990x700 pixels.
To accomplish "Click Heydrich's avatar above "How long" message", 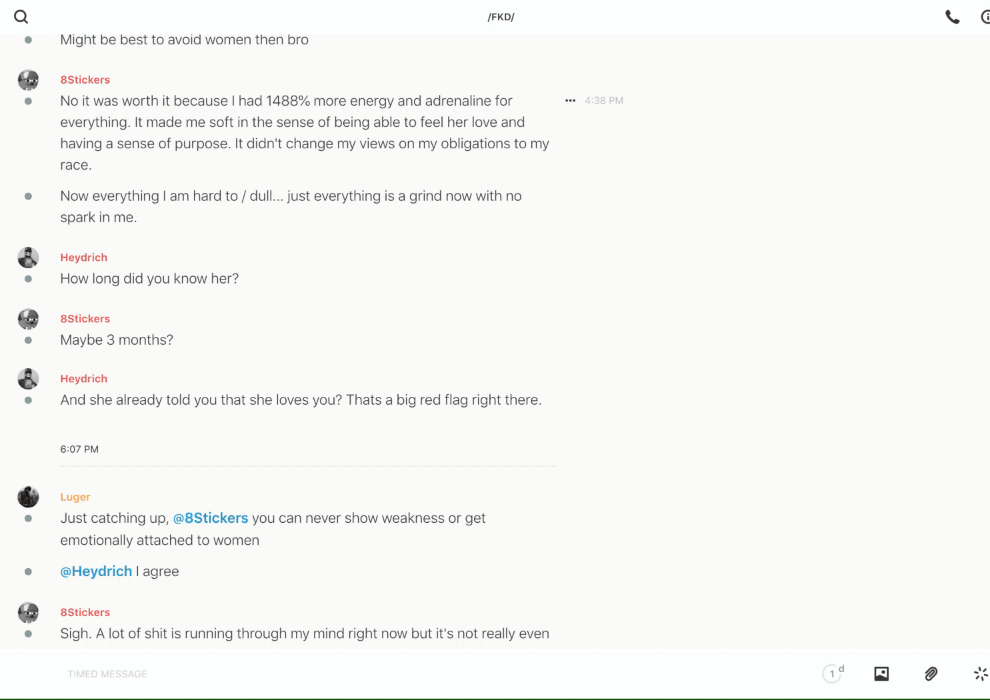I will point(28,258).
